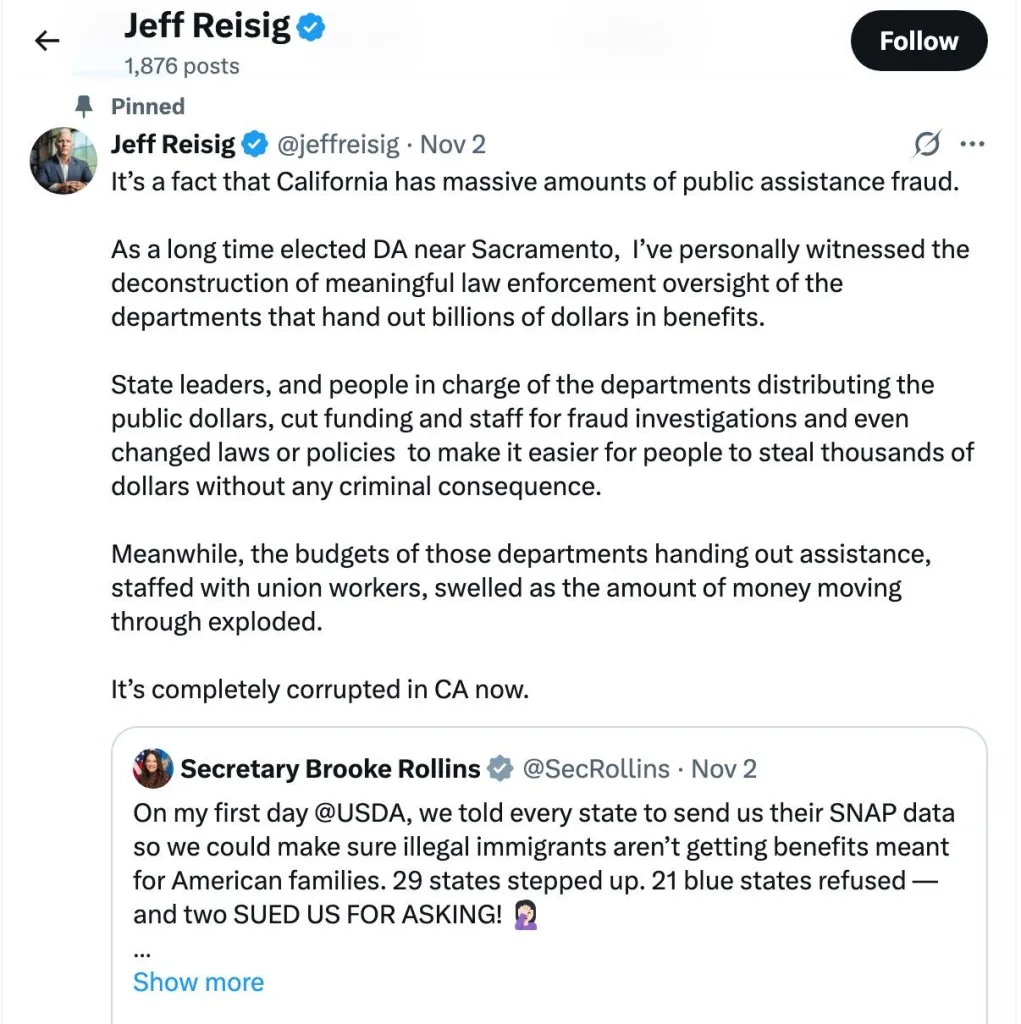The height and width of the screenshot is (1024, 1021).
Task: Open the @SecRollins handle in quoted post
Action: [x=596, y=769]
